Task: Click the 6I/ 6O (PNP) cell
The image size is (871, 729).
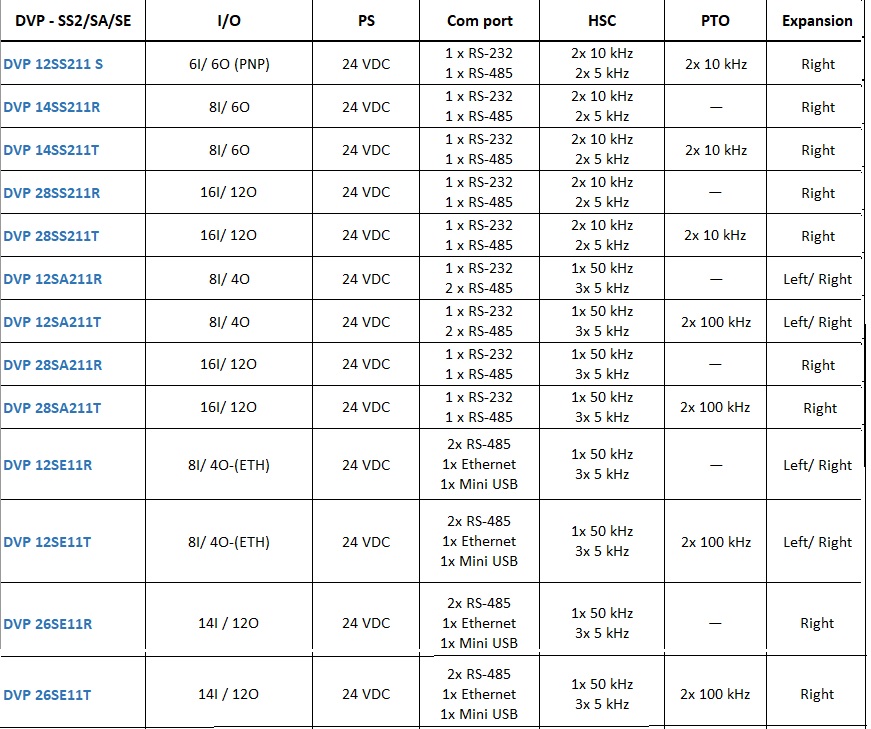Action: tap(229, 64)
